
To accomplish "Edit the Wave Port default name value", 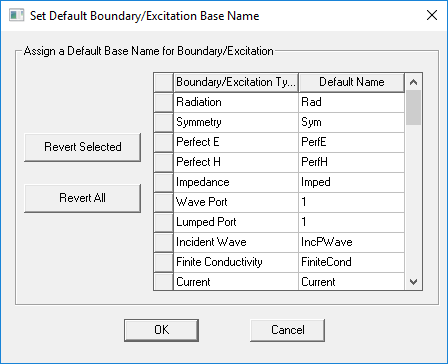I will click(x=351, y=202).
